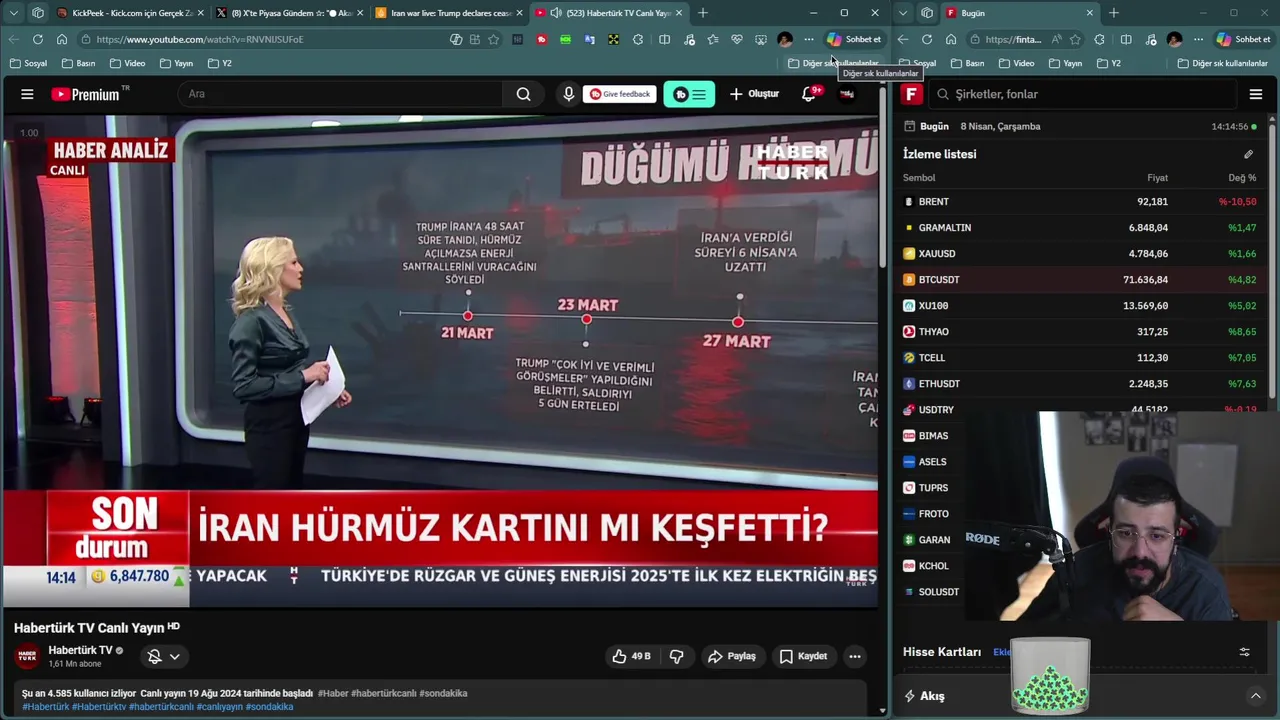Click the Paylaş share button
The height and width of the screenshot is (720, 1280).
coord(732,656)
